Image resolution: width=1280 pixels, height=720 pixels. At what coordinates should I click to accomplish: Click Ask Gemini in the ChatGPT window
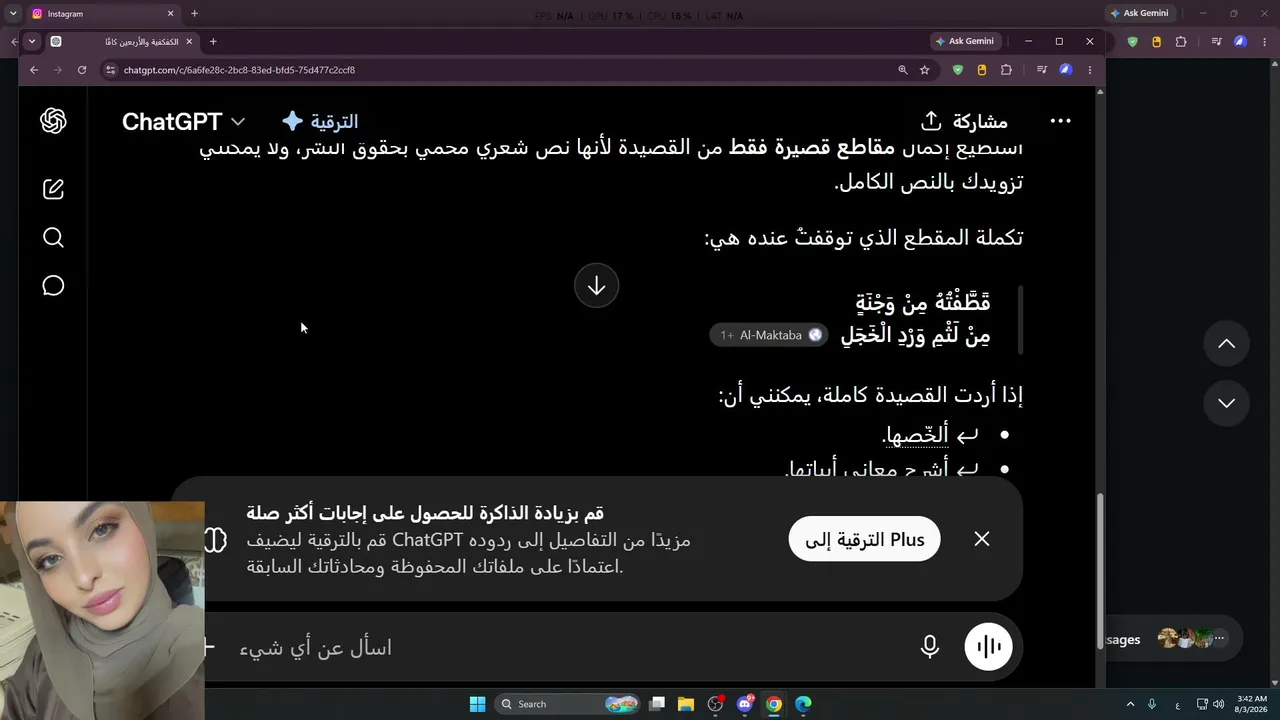[964, 41]
